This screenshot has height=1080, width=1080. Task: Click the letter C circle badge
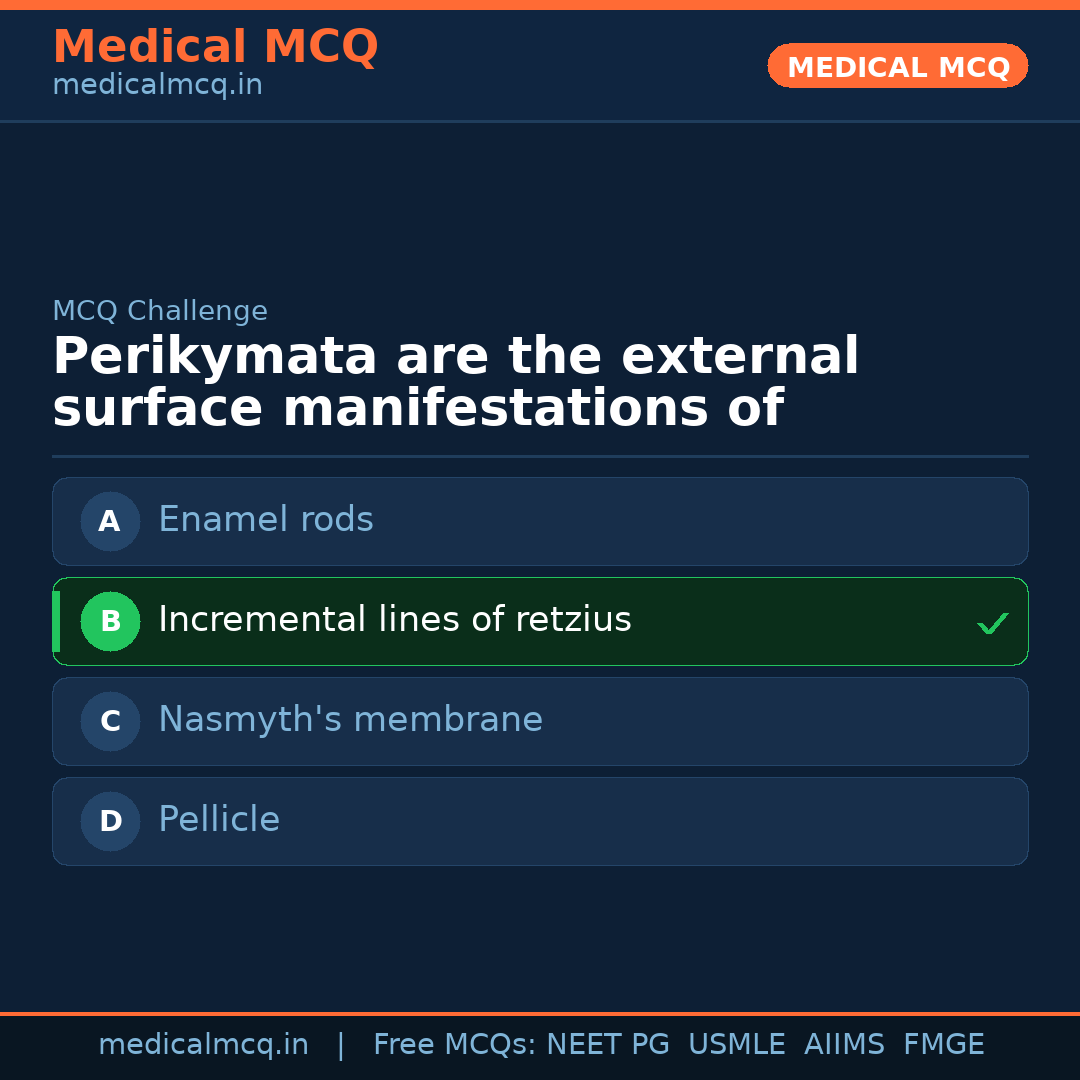(x=110, y=721)
